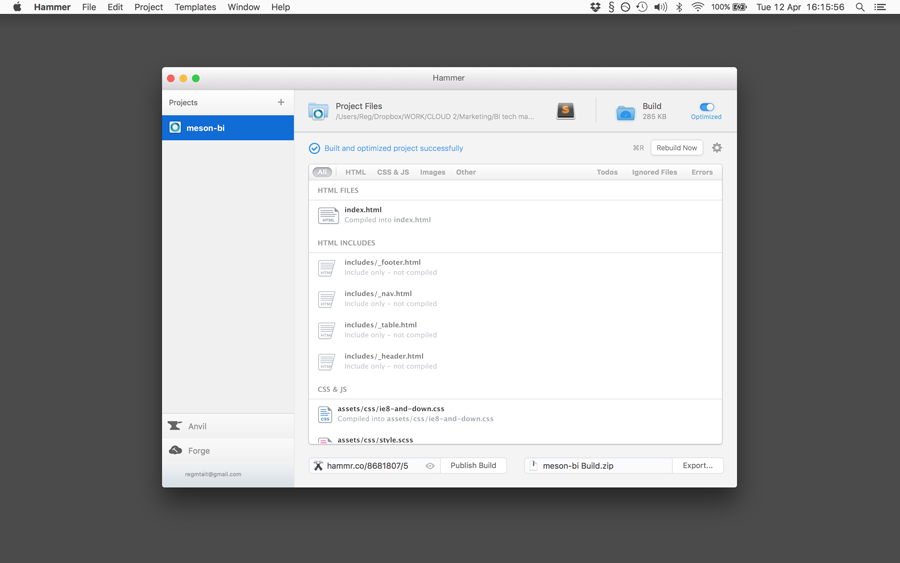Click the Publish Build button
Screen dimensions: 900x563
(x=473, y=465)
